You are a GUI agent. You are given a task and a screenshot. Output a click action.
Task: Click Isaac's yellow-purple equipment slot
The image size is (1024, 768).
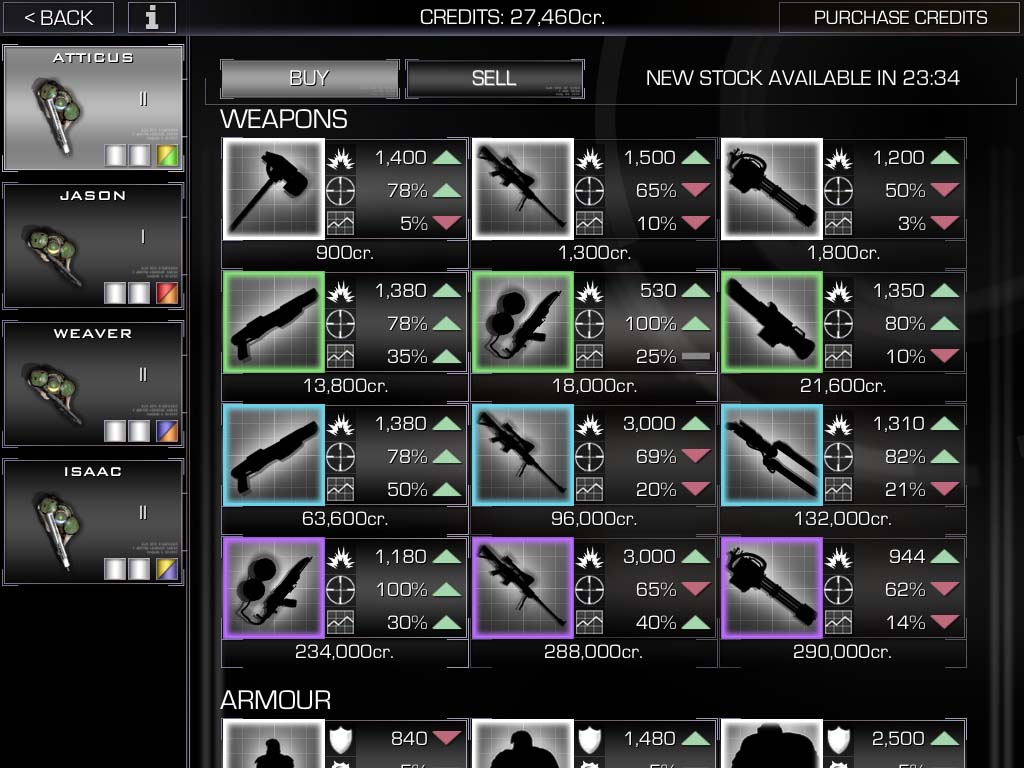click(x=167, y=569)
